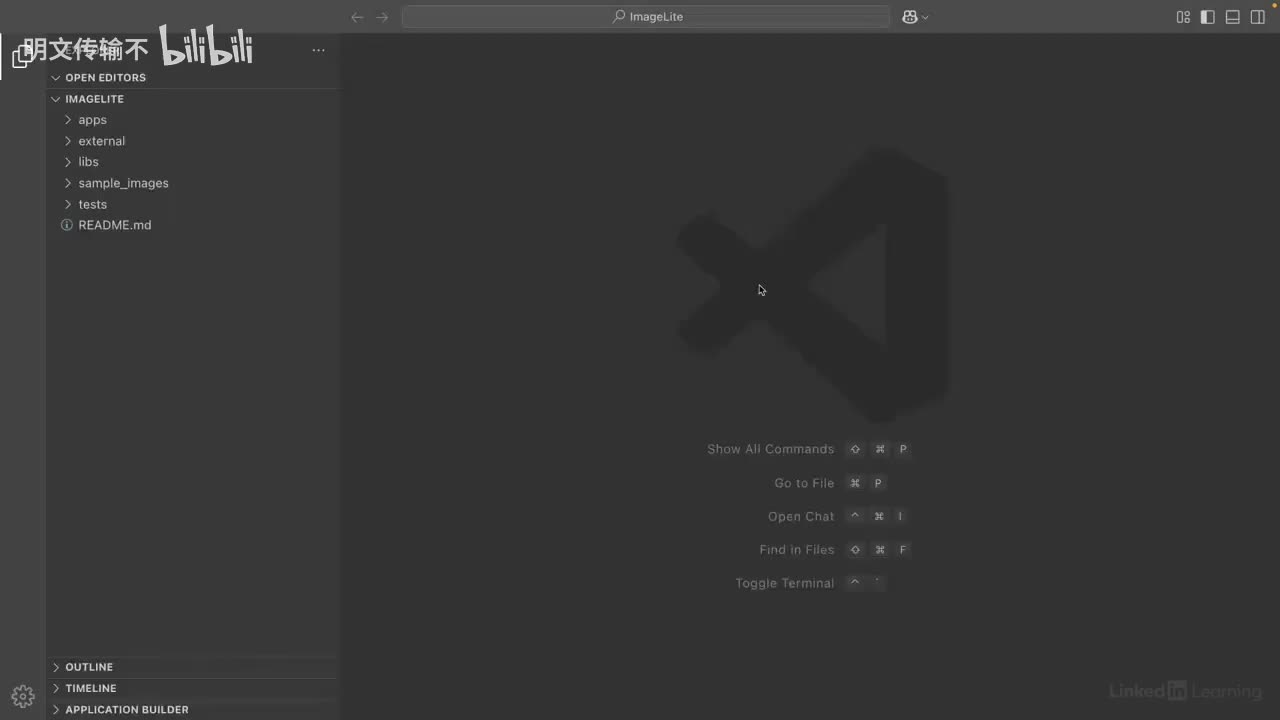Open the ImageLite command center search box
This screenshot has height=720, width=1280.
click(646, 17)
